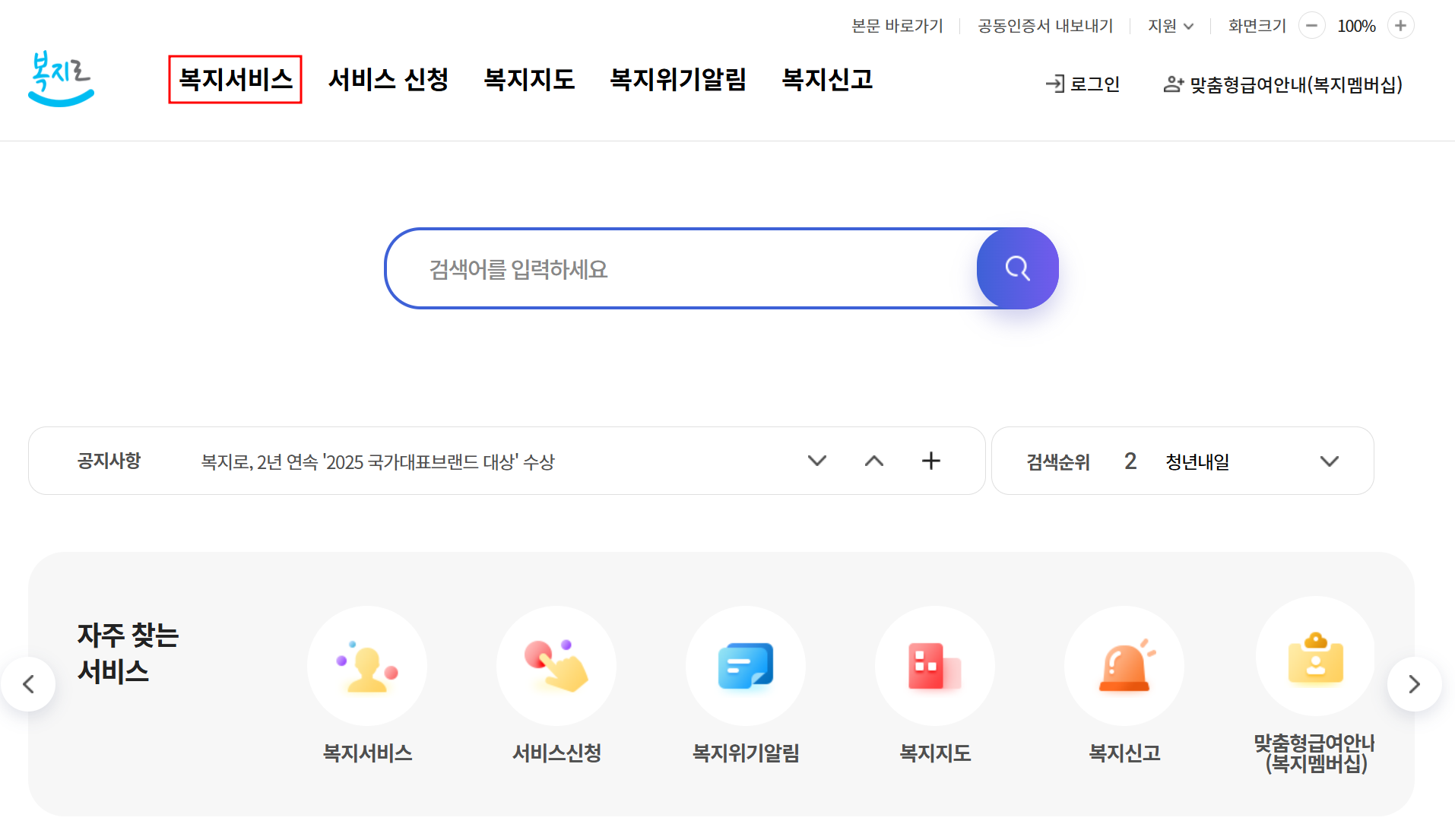Open the 본문 바로가기 skip link
Image resolution: width=1455 pixels, height=840 pixels.
pyautogui.click(x=898, y=25)
